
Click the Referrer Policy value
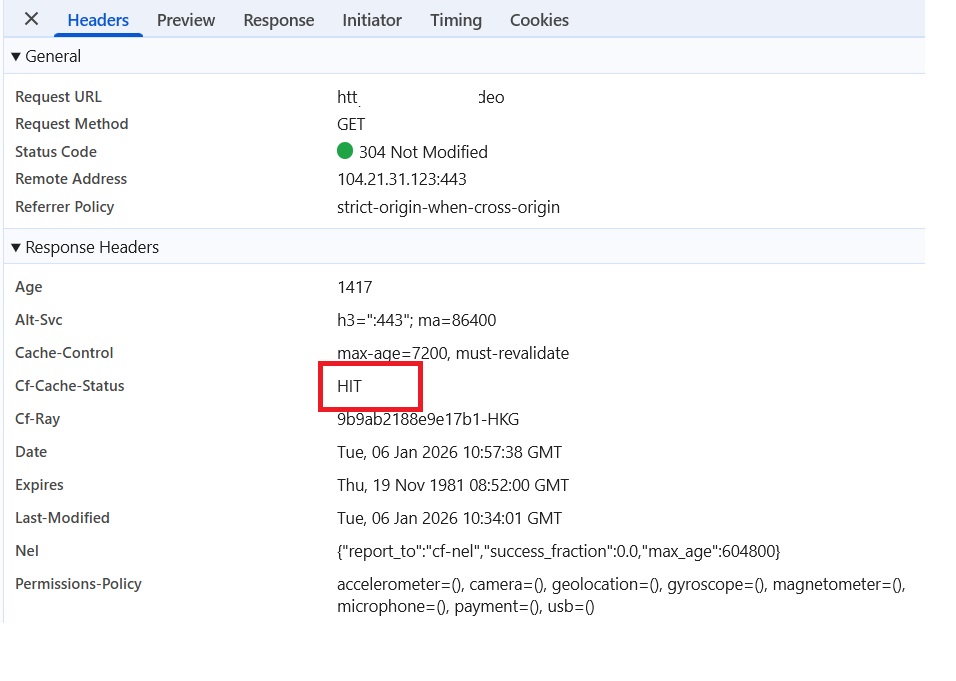click(x=448, y=207)
